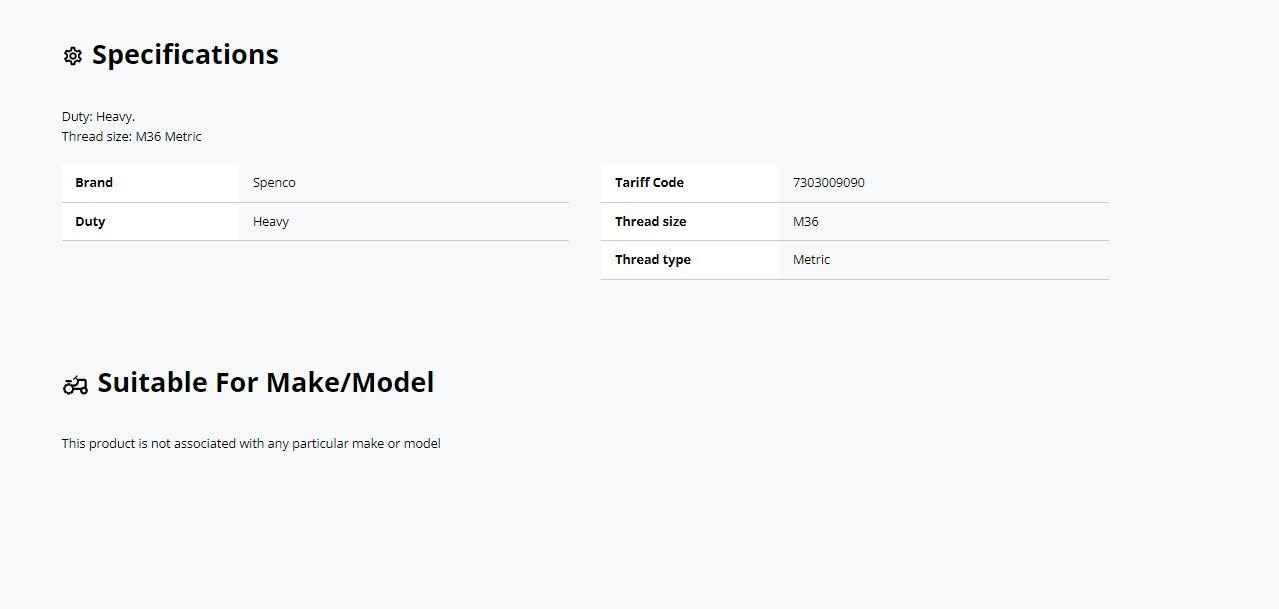Click the 'Duty: Heavy.' summary text
The image size is (1279, 609).
pyautogui.click(x=99, y=117)
